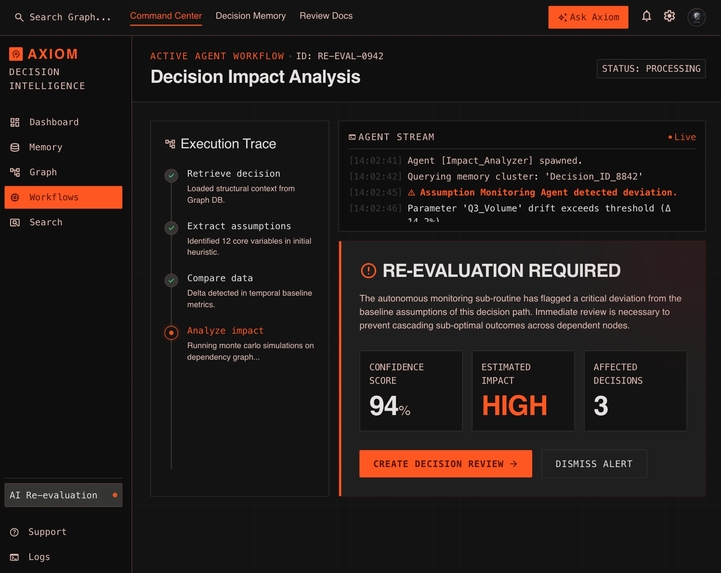
Task: Click the arrow on Create Decision Review
Action: pyautogui.click(x=514, y=464)
